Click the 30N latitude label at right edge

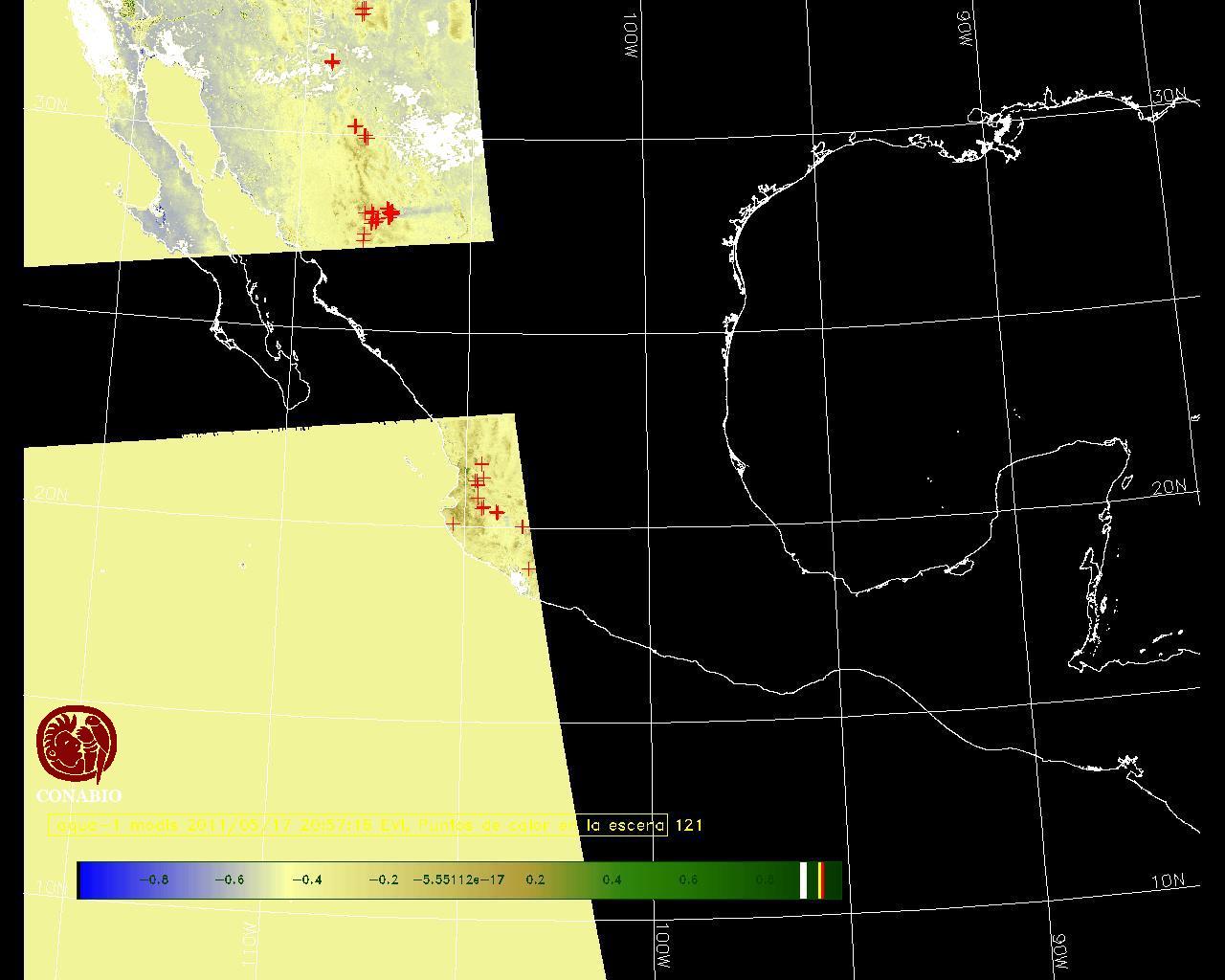pos(1169,97)
